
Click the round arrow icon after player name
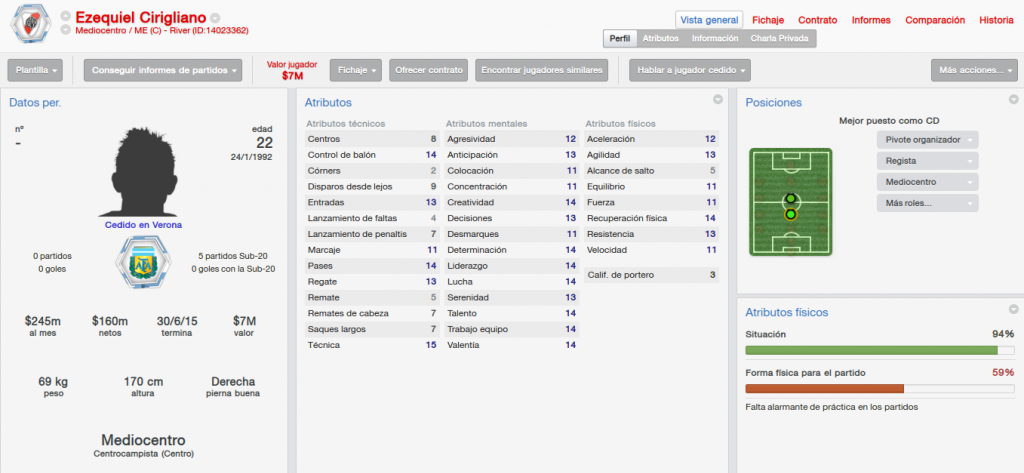pyautogui.click(x=216, y=18)
